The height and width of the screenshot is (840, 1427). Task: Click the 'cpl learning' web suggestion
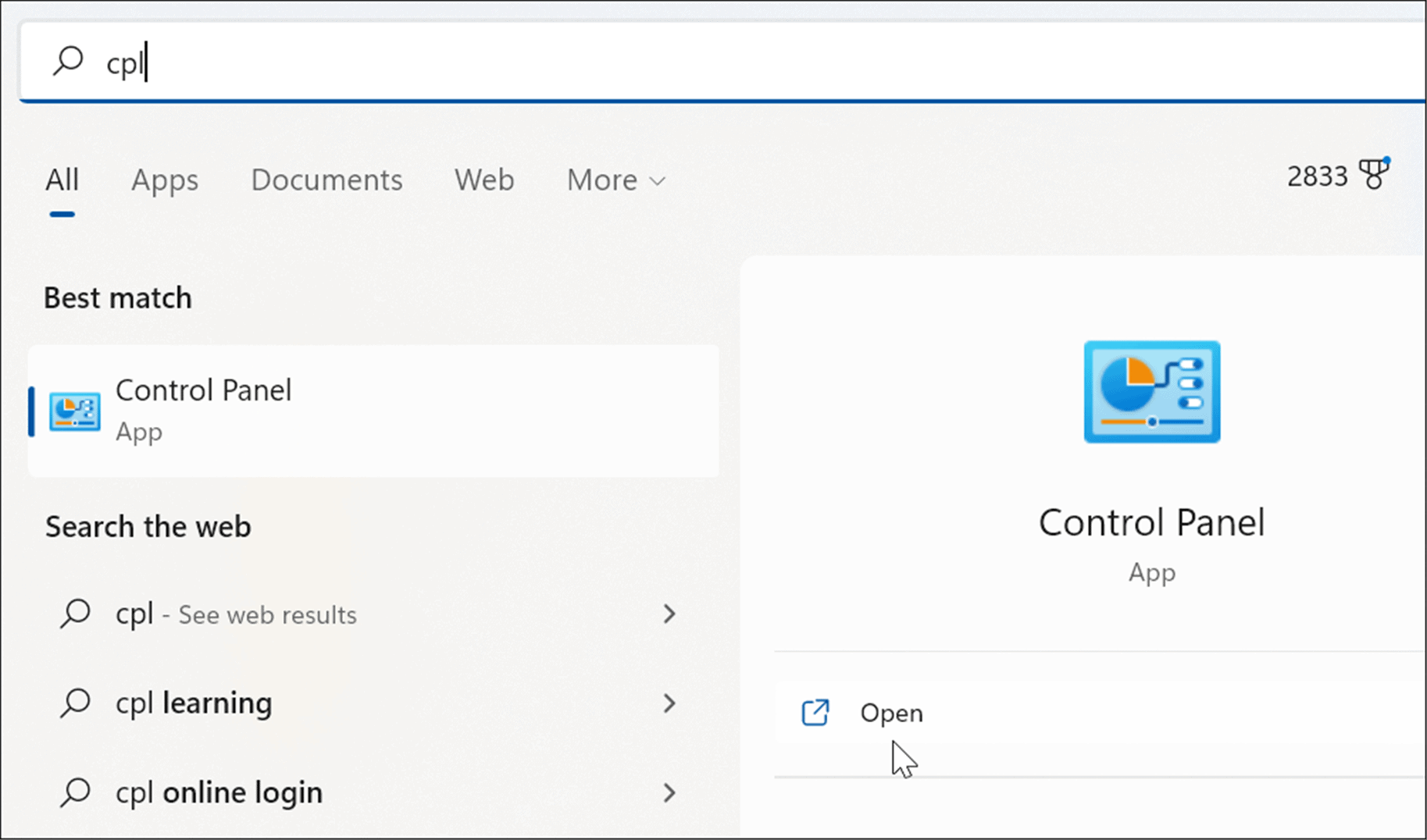click(193, 703)
